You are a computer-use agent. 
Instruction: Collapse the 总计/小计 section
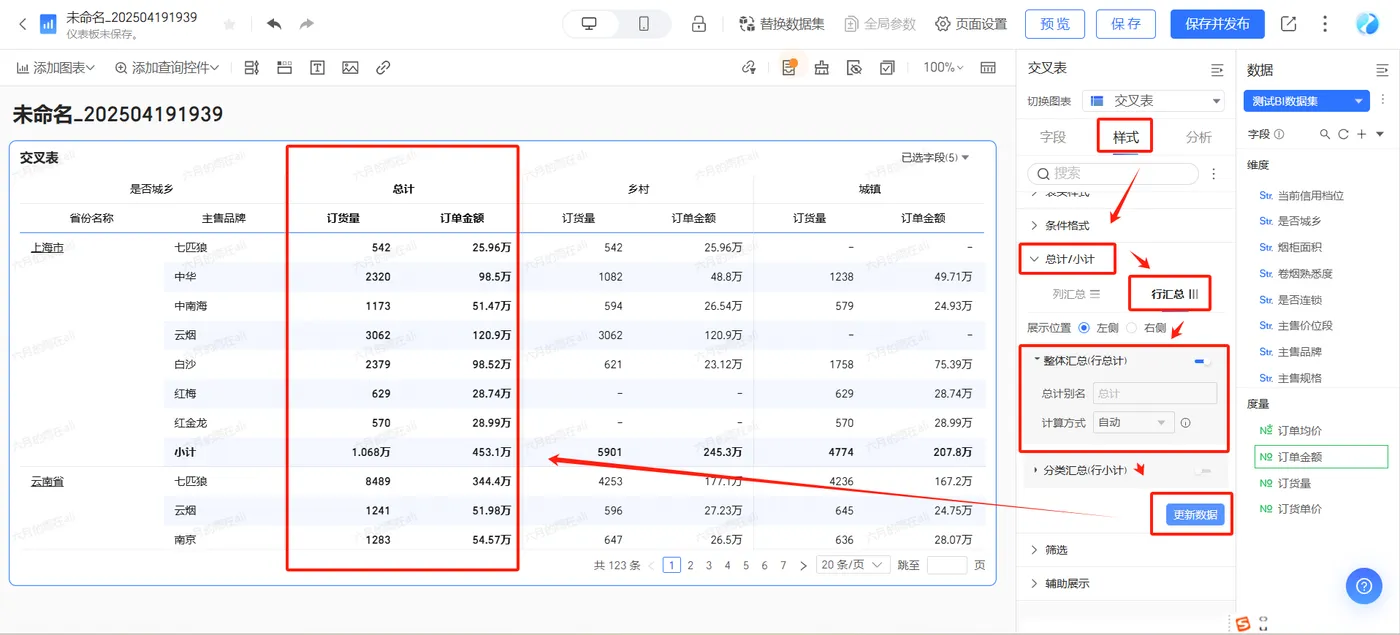[1061, 259]
